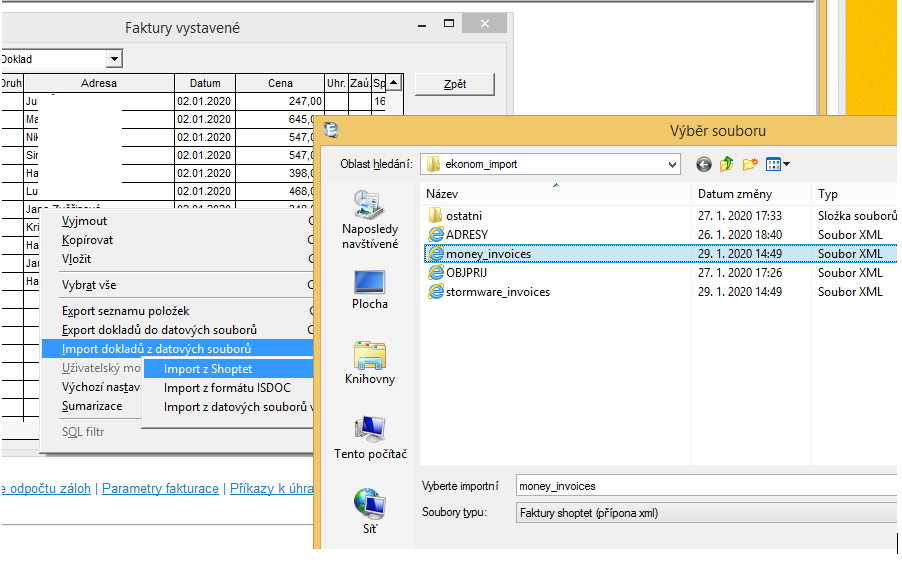Select invoice row with price 247,00
The width and height of the screenshot is (902, 563).
coord(193,101)
